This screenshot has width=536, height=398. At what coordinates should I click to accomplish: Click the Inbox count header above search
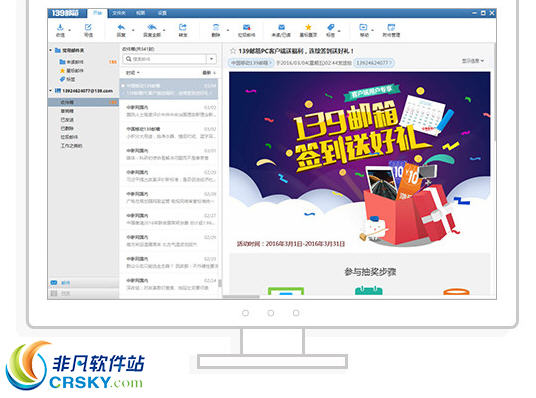138,49
